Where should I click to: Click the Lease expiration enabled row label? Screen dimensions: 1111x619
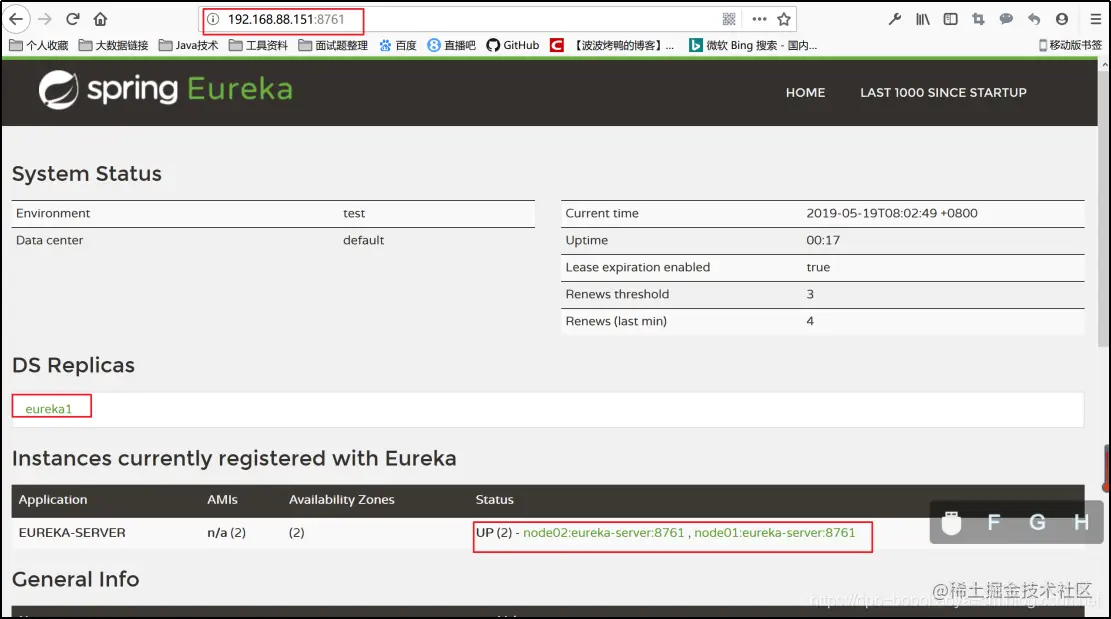pos(638,267)
